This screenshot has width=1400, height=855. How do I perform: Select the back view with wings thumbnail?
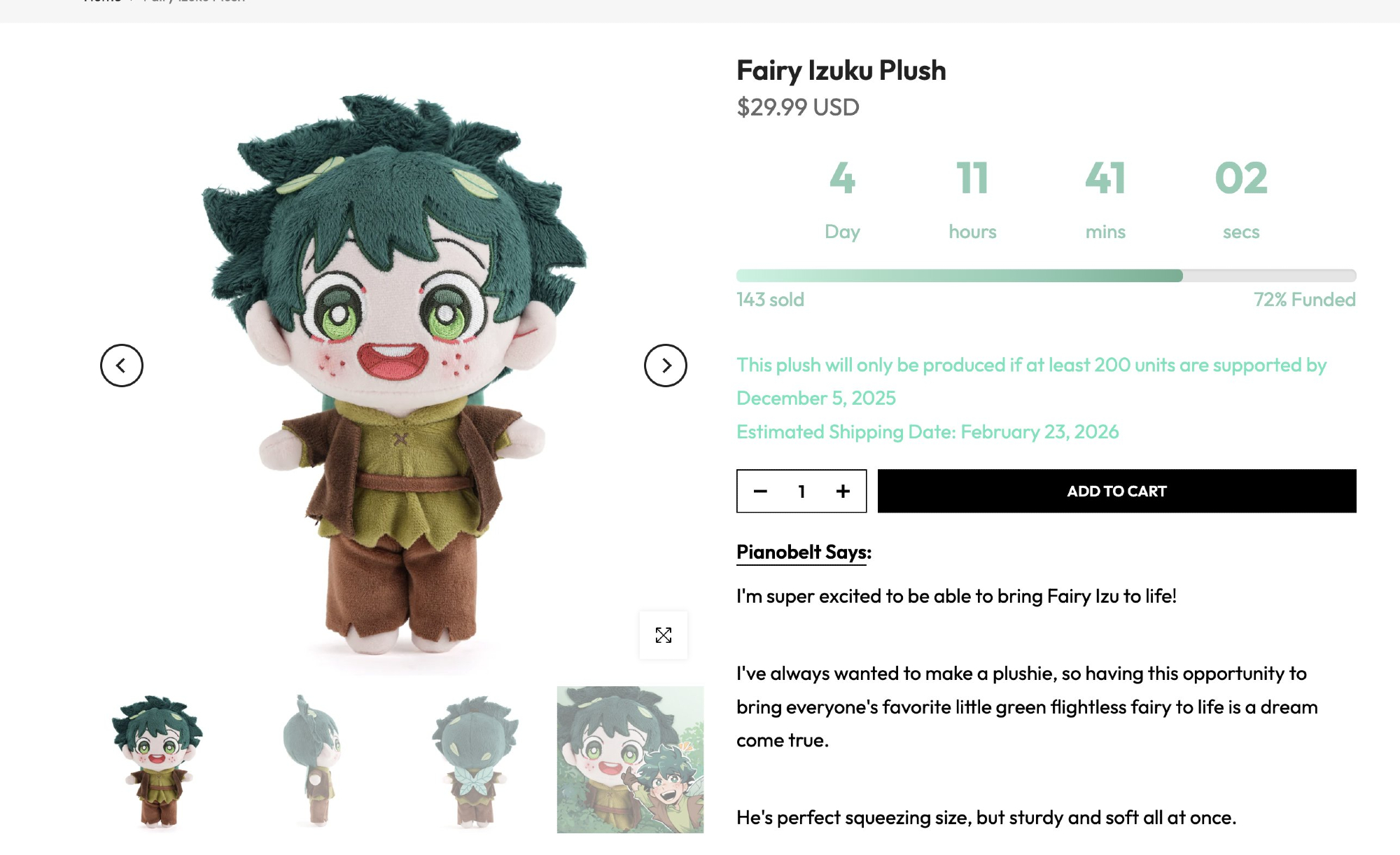click(x=475, y=760)
